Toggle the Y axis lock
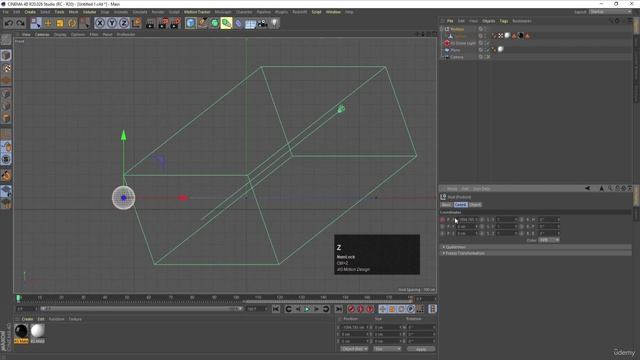This screenshot has width=640, height=360. coord(112,23)
